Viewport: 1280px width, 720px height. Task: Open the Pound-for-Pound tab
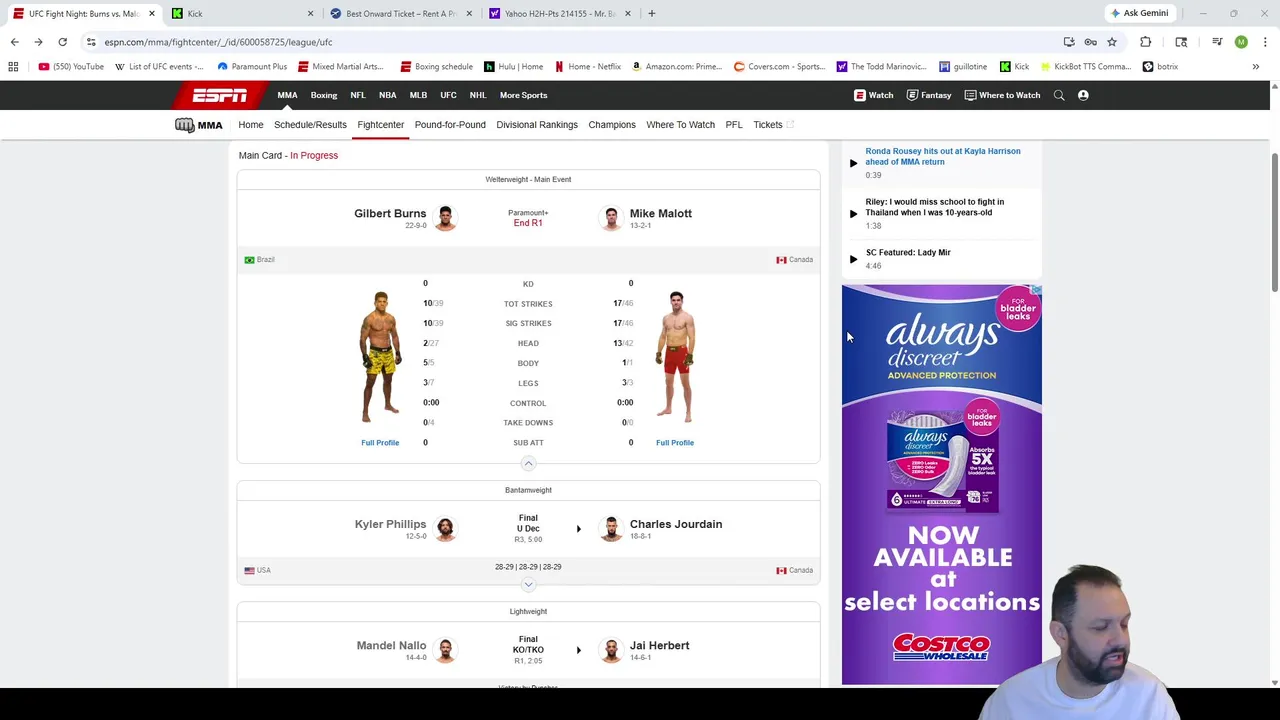tap(450, 125)
